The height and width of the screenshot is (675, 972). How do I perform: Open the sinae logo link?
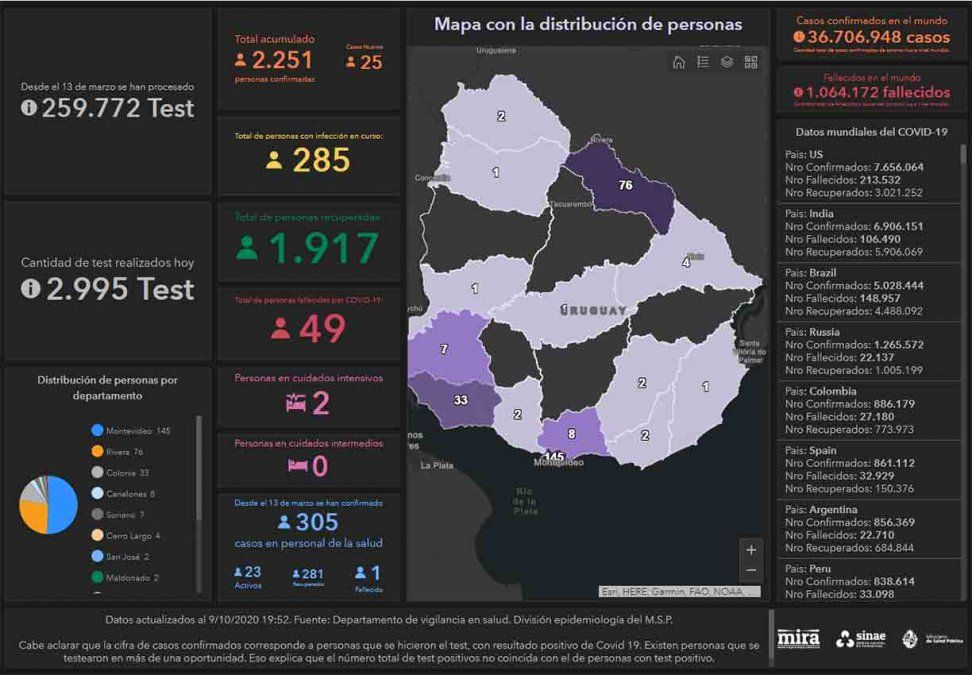coord(859,639)
